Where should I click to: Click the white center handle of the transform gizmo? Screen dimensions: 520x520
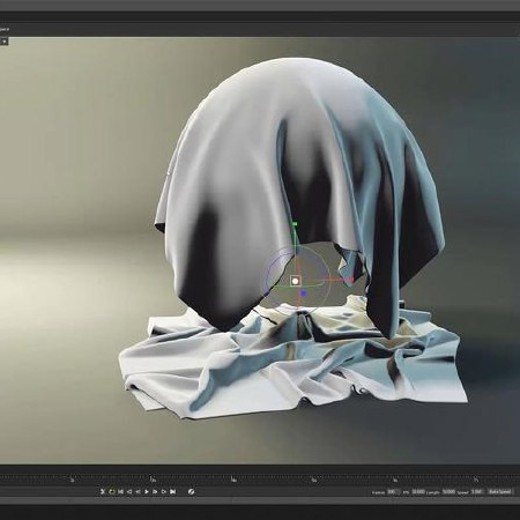295,281
